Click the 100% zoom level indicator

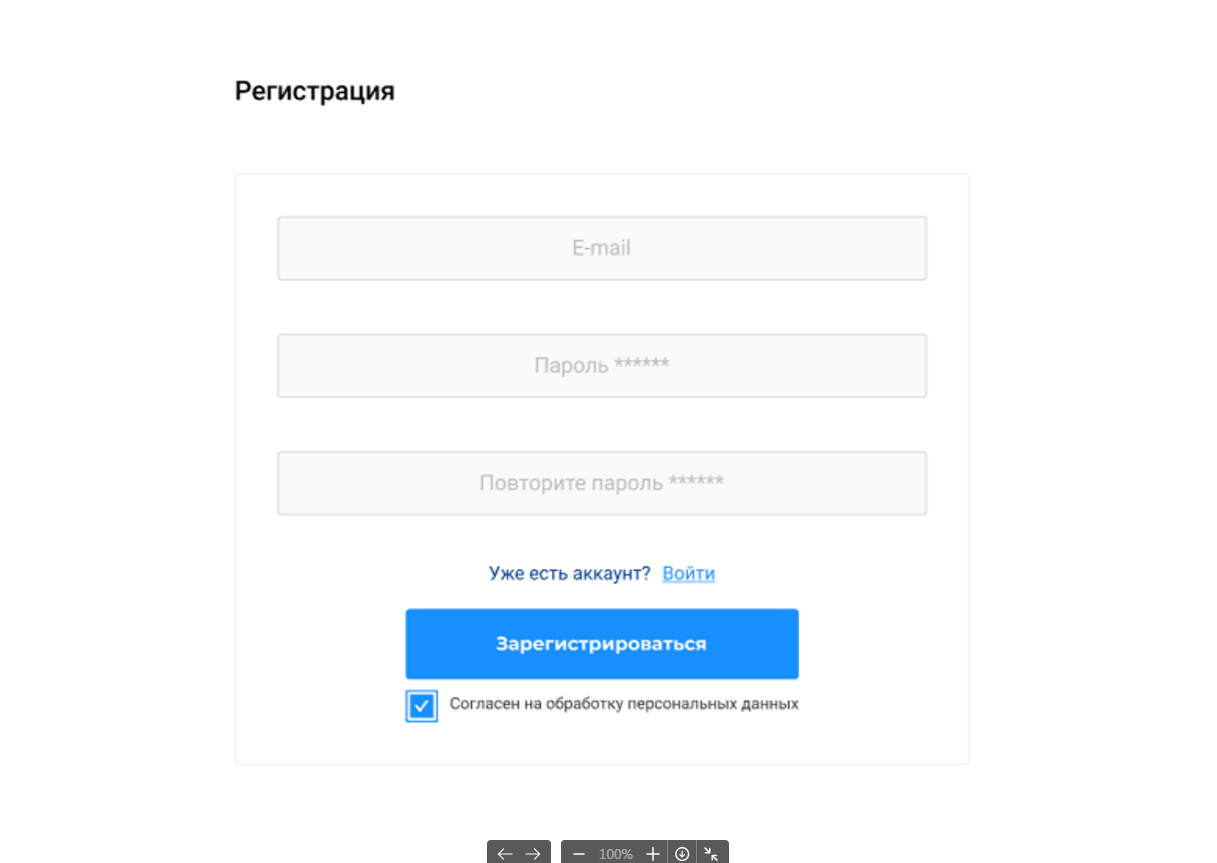(616, 854)
